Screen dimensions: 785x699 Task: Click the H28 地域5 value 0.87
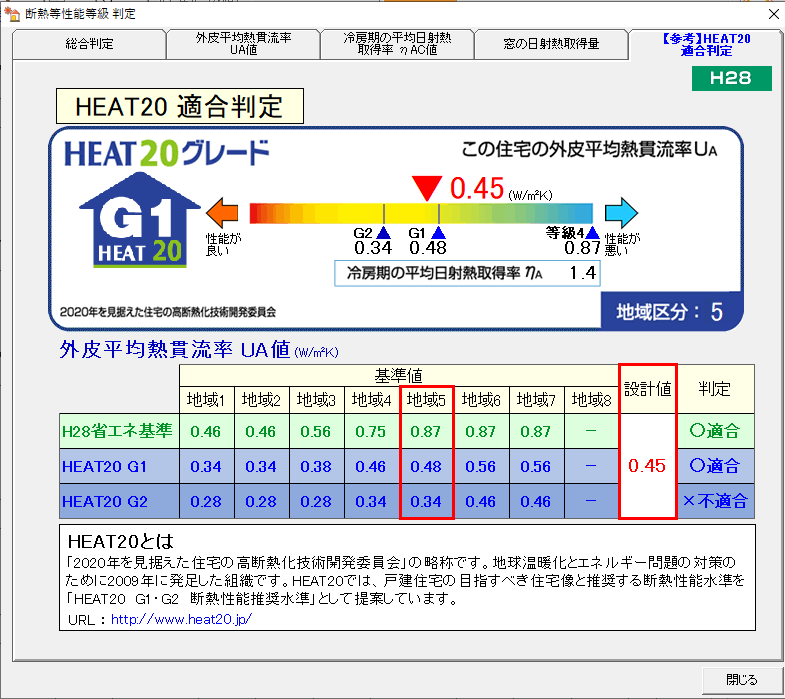coord(426,431)
